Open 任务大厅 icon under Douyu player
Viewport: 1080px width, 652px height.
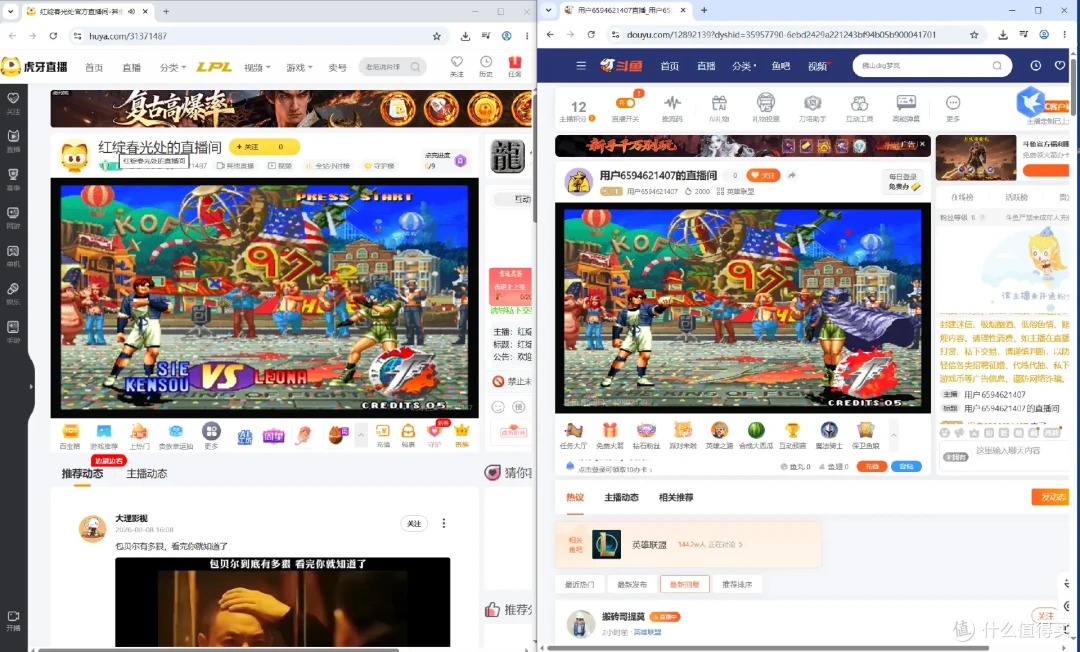[x=573, y=435]
